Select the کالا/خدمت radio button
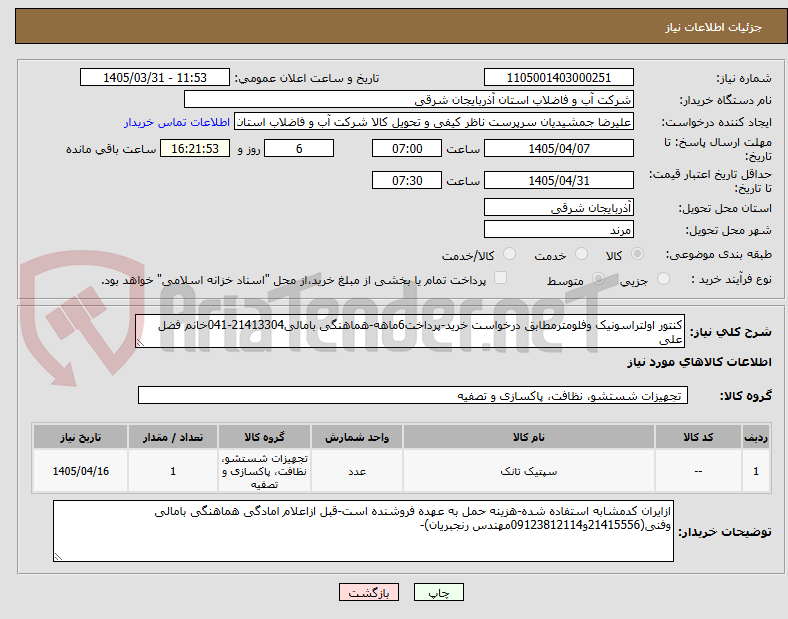788x619 pixels. 510,254
